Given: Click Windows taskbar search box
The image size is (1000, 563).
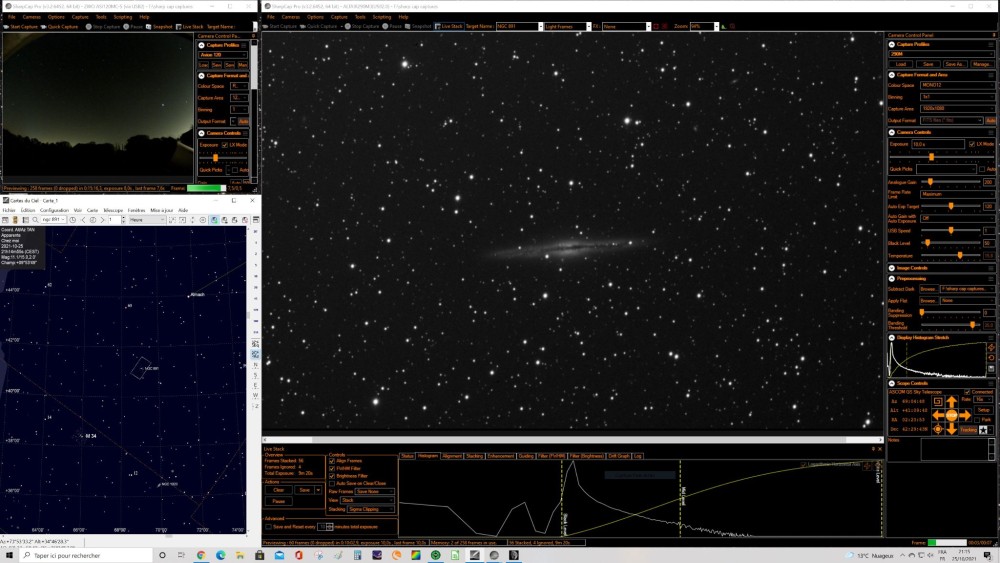Looking at the screenshot, I should point(86,555).
